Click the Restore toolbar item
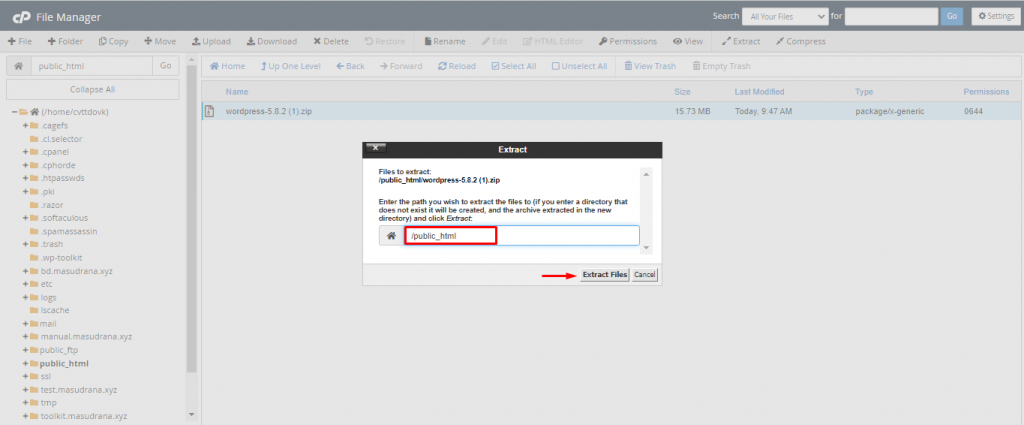This screenshot has height=425, width=1024. pos(385,41)
